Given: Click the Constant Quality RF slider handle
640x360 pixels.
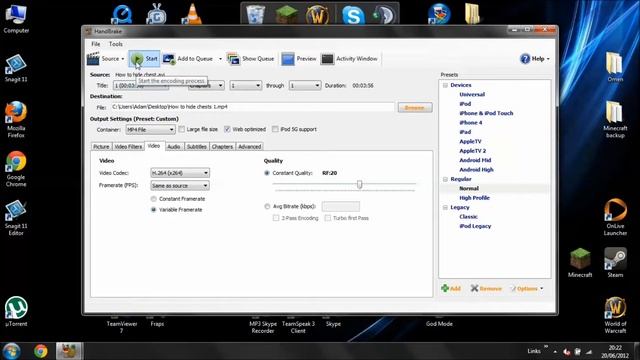Looking at the screenshot, I should pyautogui.click(x=359, y=184).
